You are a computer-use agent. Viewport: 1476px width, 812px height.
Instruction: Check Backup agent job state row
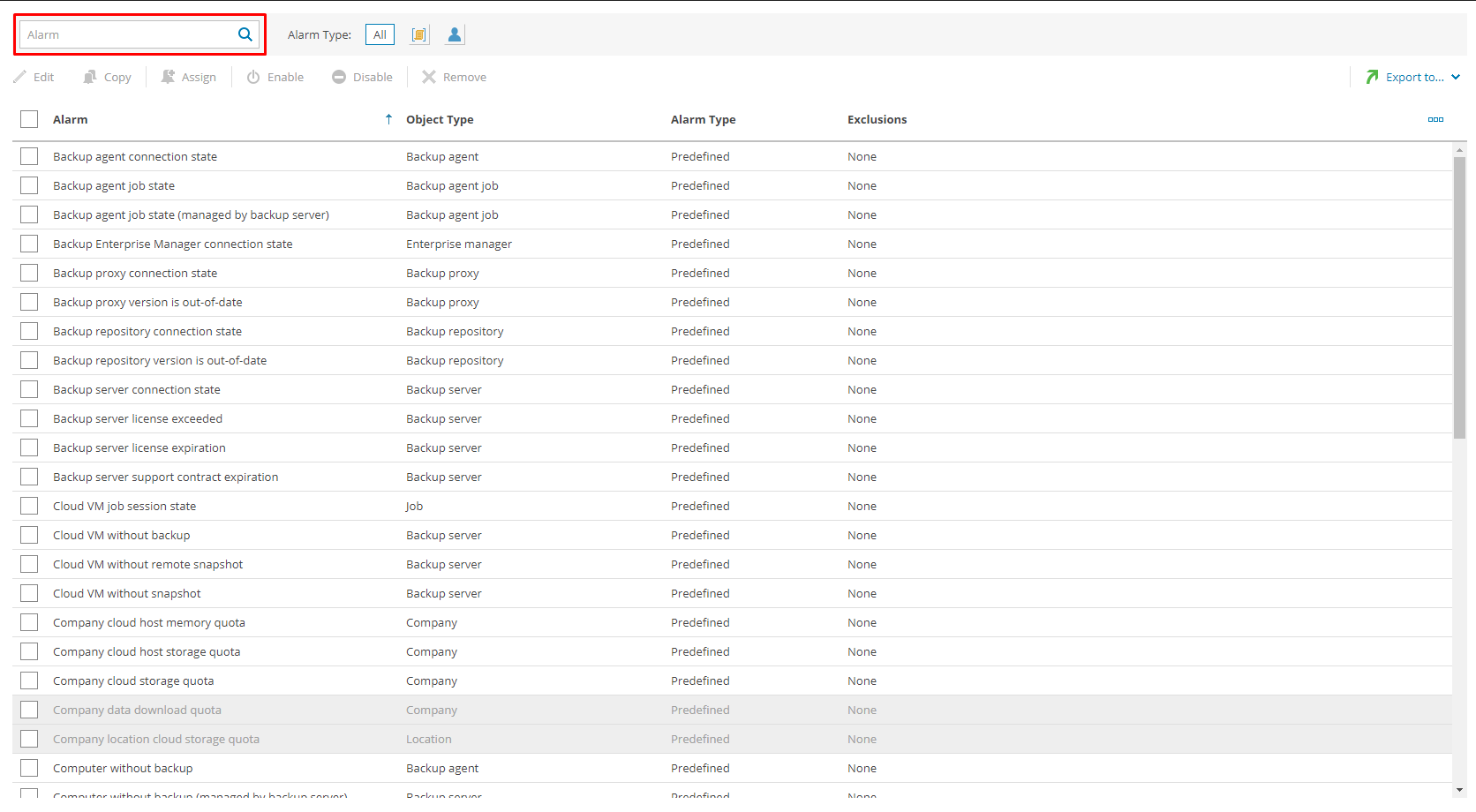coord(29,185)
